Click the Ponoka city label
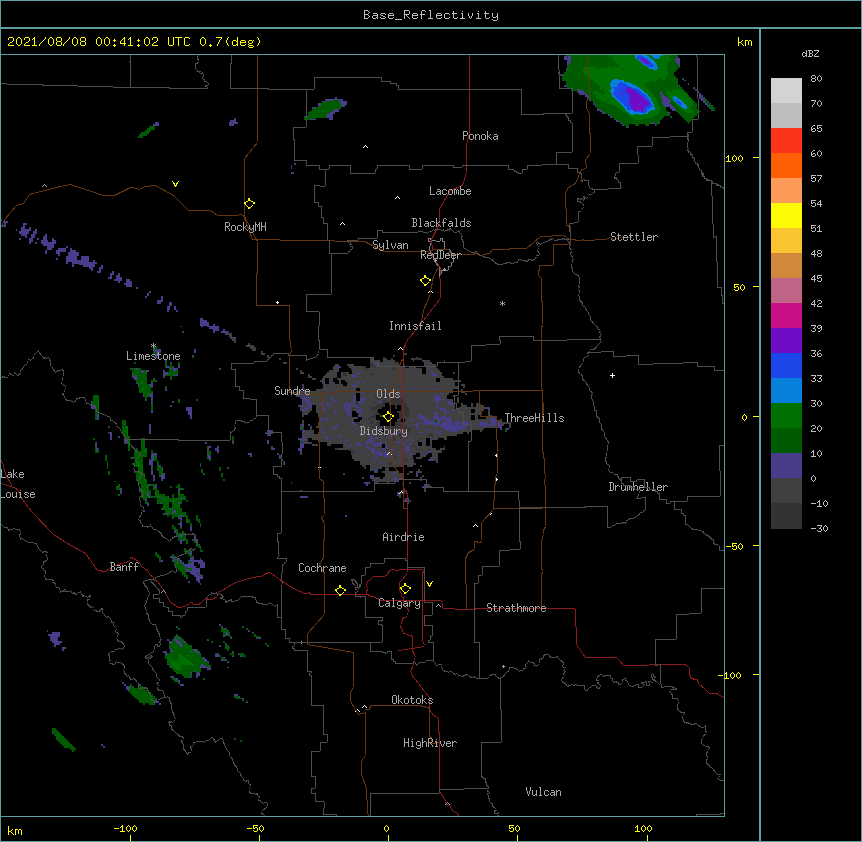The width and height of the screenshot is (862, 842). 480,136
